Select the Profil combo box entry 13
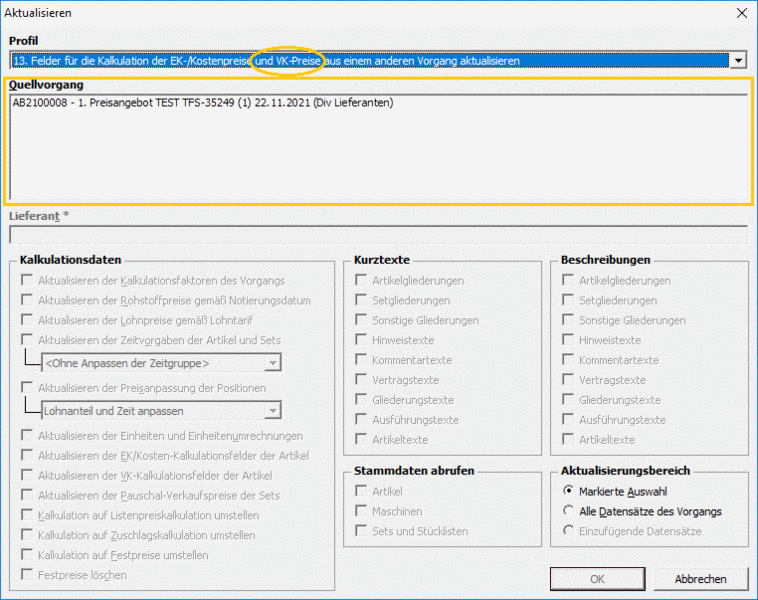This screenshot has width=758, height=600. click(370, 61)
